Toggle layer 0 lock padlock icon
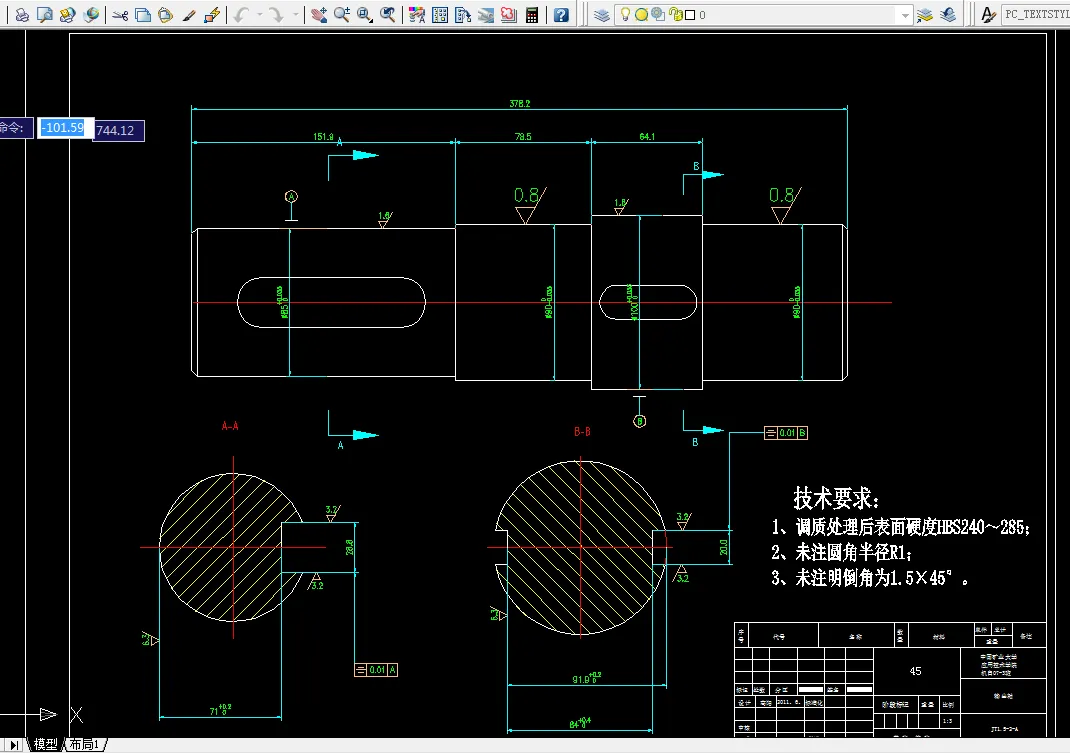1070x755 pixels. [675, 14]
